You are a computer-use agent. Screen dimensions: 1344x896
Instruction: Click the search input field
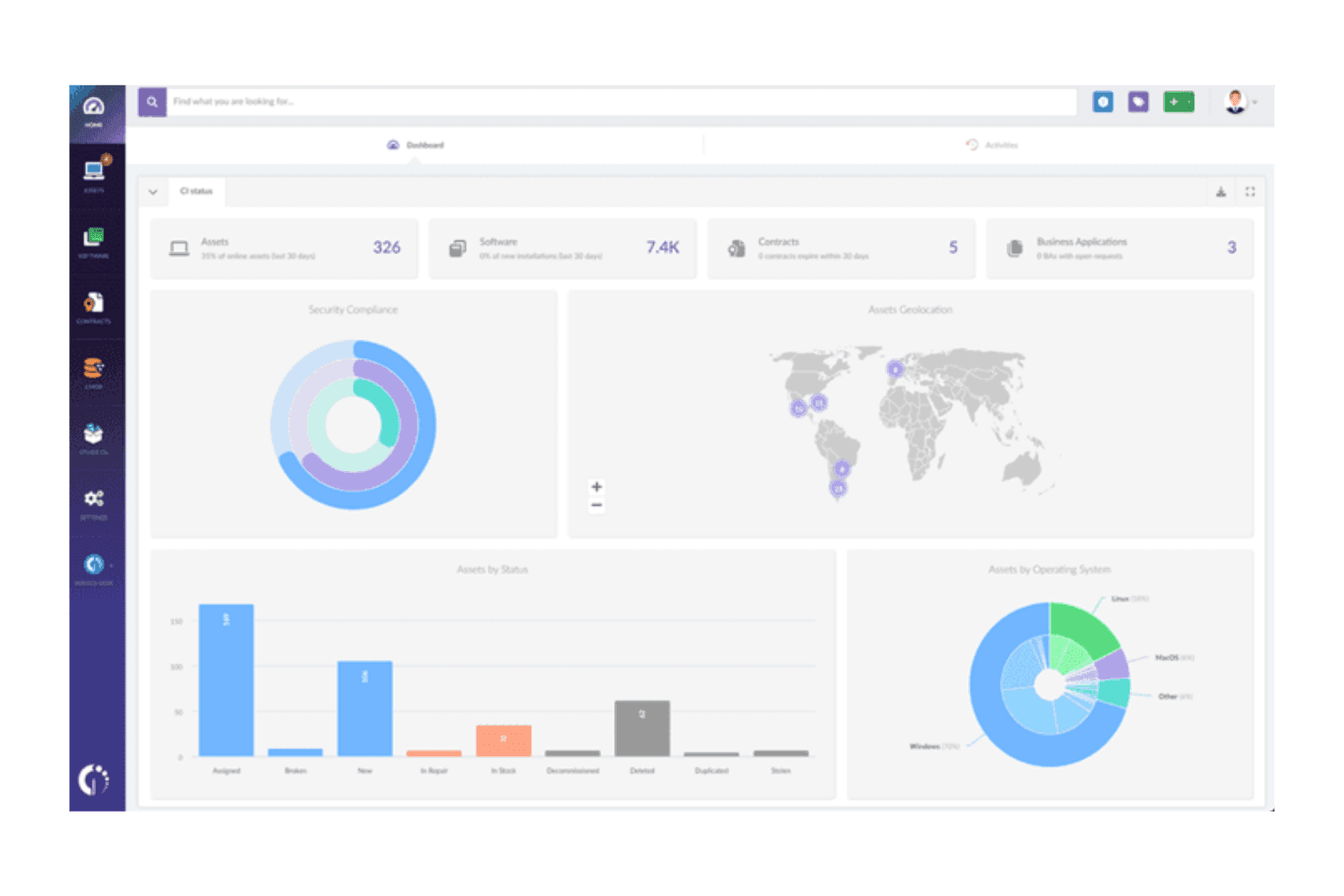622,102
